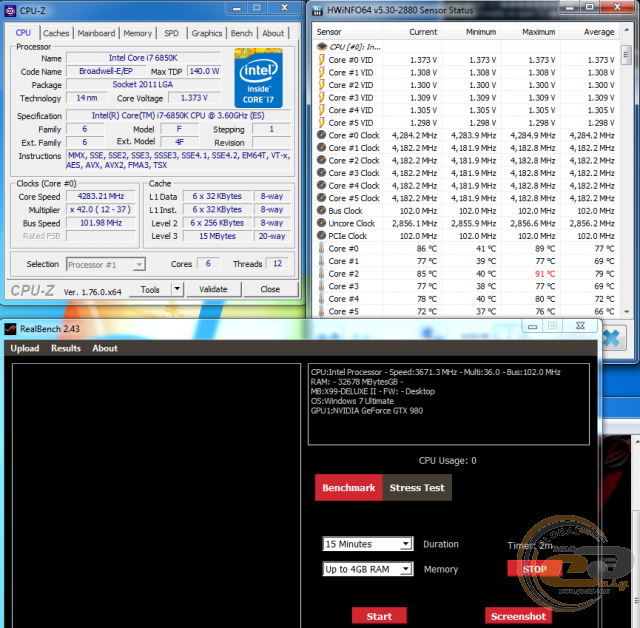This screenshot has height=628, width=640.
Task: Switch to the Caches tab in CPU-Z
Action: (56, 33)
